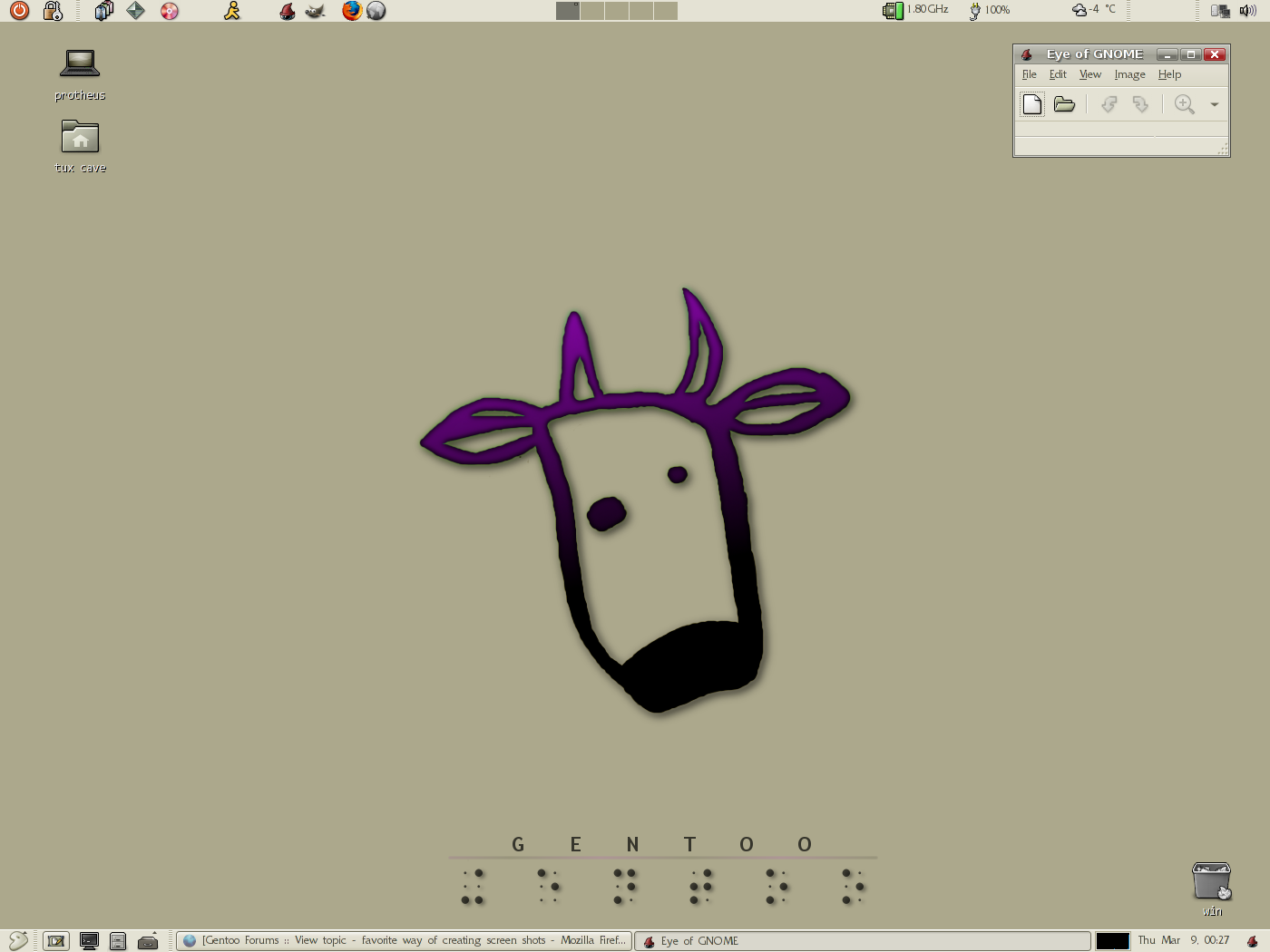This screenshot has width=1270, height=952.
Task: Launch the pink CD disc application
Action: coord(170,11)
